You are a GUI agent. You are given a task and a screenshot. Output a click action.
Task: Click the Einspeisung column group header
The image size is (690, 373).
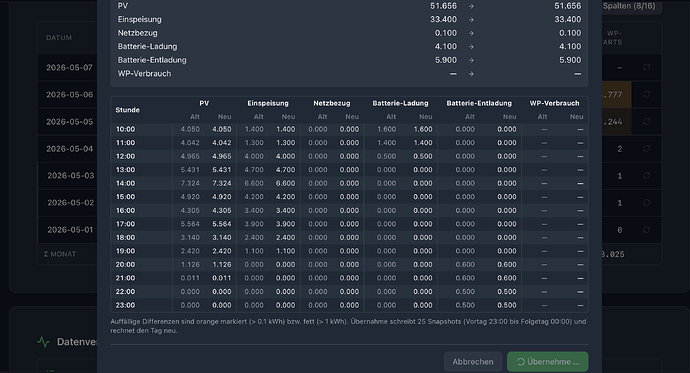click(268, 103)
